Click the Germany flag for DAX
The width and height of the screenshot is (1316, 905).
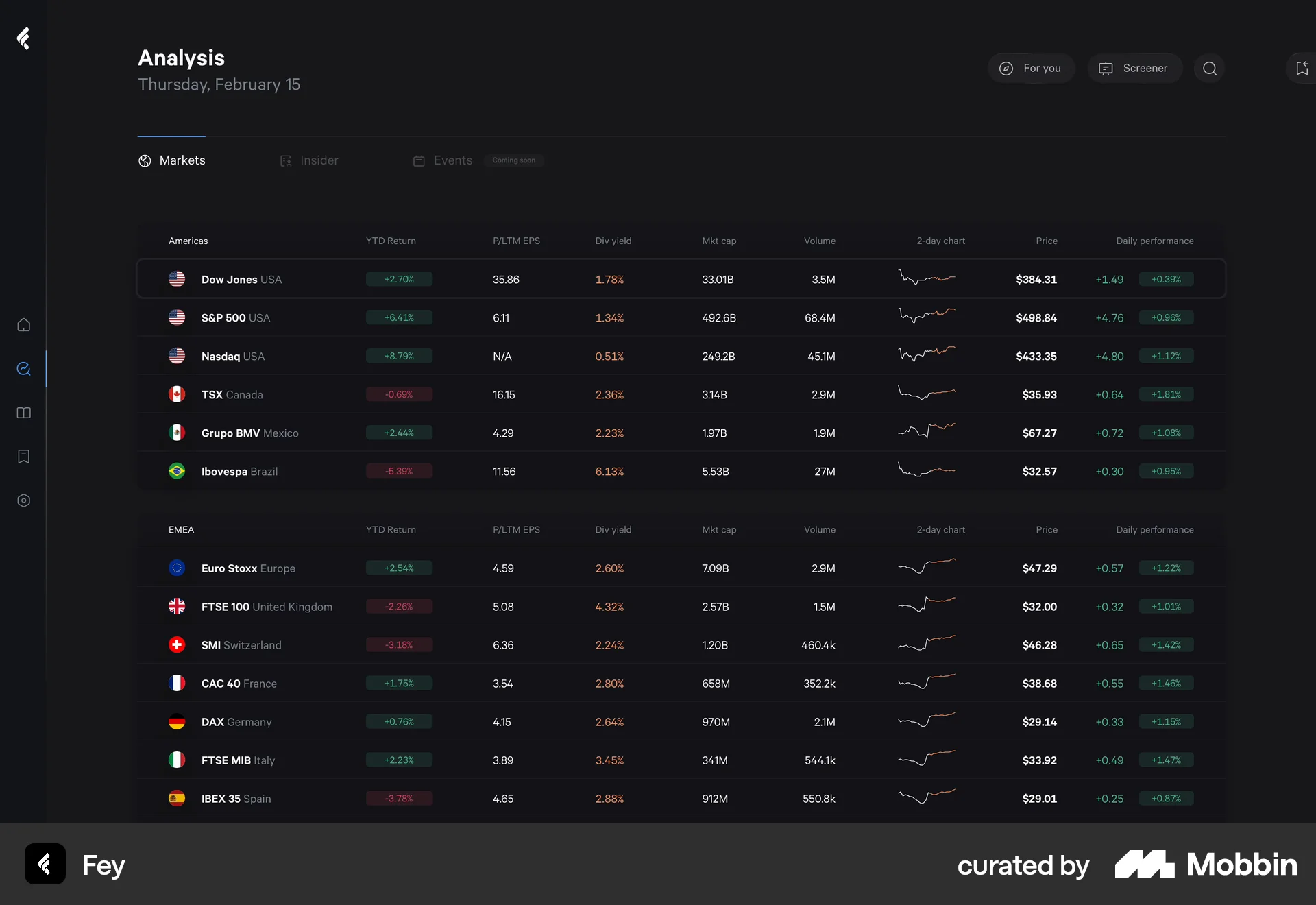pos(177,721)
